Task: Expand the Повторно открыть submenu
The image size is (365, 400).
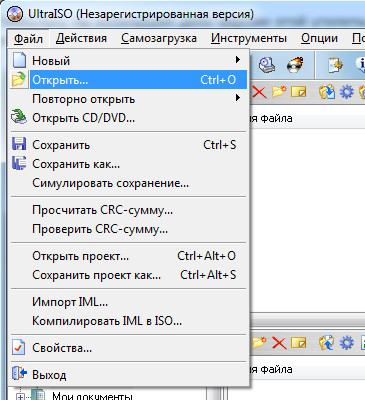Action: point(237,98)
